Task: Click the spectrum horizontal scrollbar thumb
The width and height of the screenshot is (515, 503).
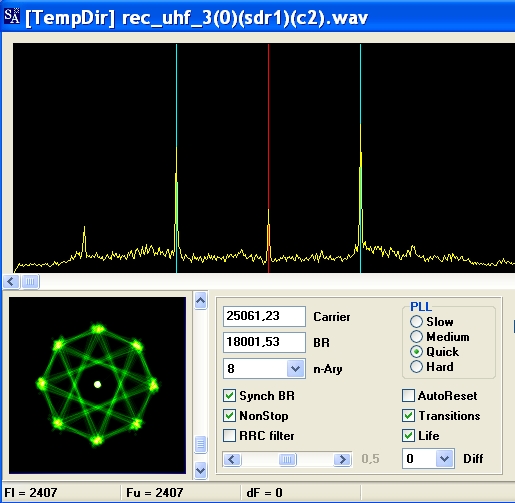Action: 30,282
